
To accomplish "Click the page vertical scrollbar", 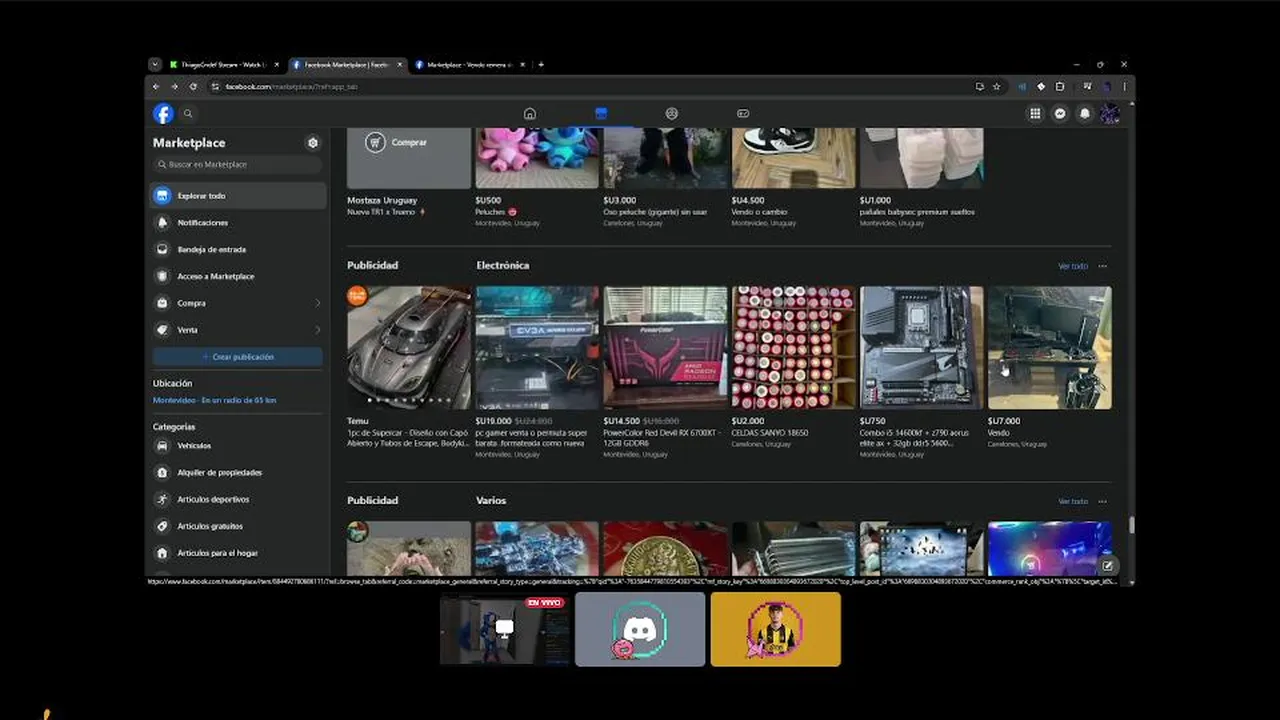I will (1131, 525).
